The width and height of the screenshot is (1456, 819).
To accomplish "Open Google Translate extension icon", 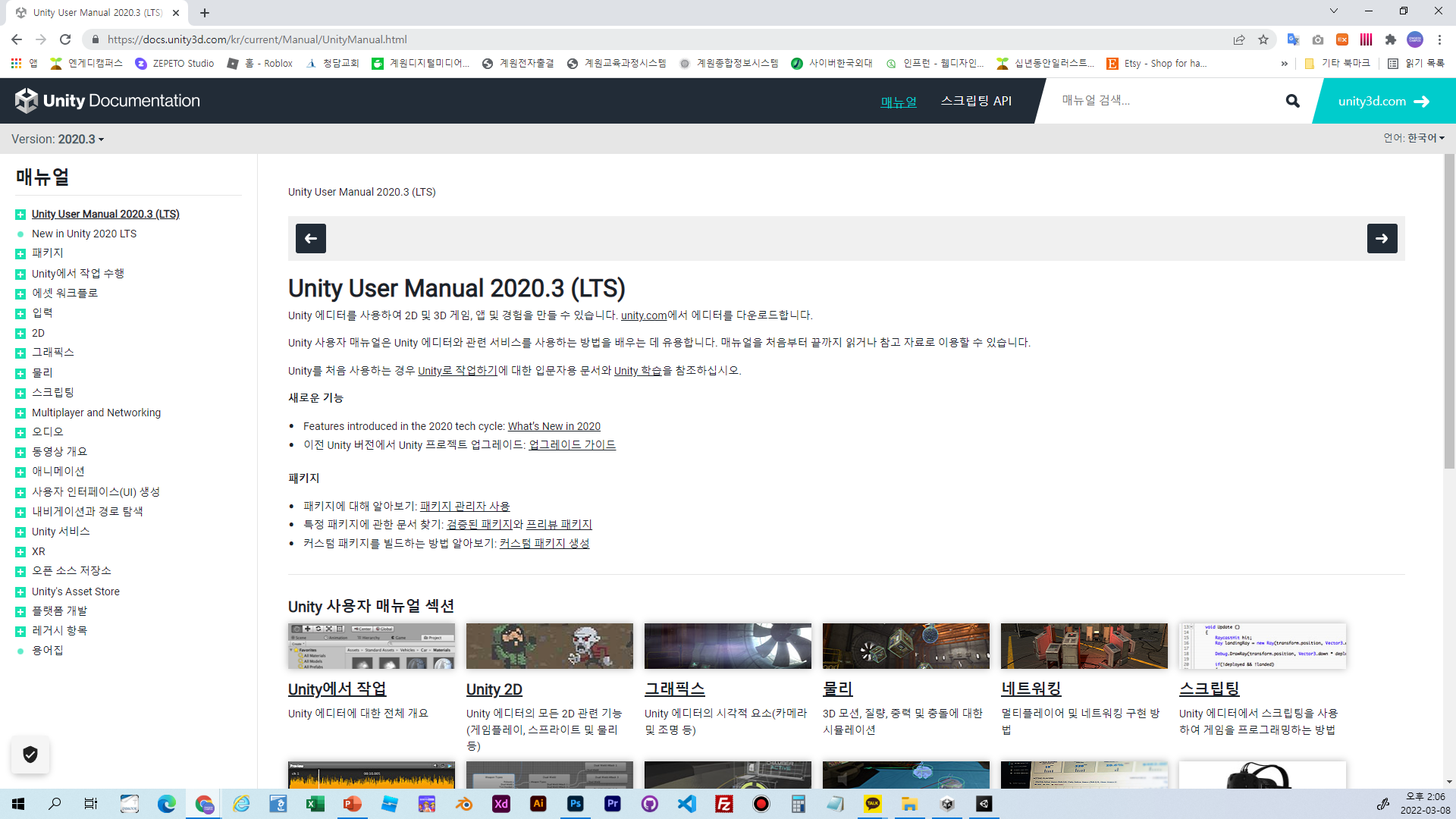I will coord(1293,39).
